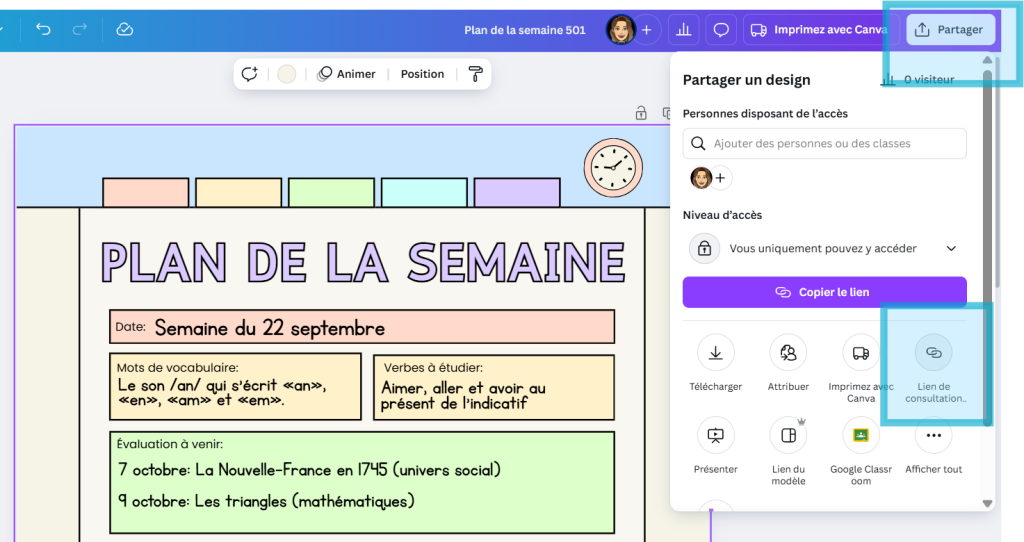The image size is (1024, 542).
Task: Click owner avatar in share panel
Action: [701, 178]
